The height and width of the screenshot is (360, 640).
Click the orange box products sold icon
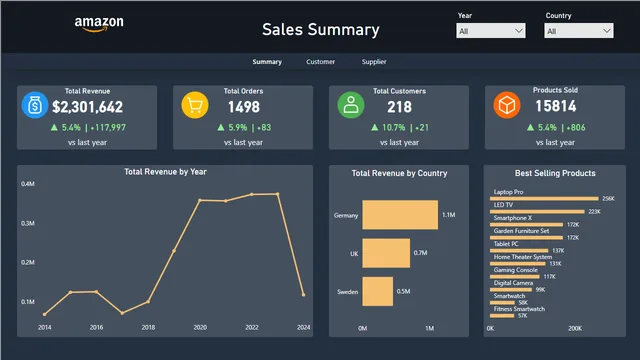[x=507, y=105]
